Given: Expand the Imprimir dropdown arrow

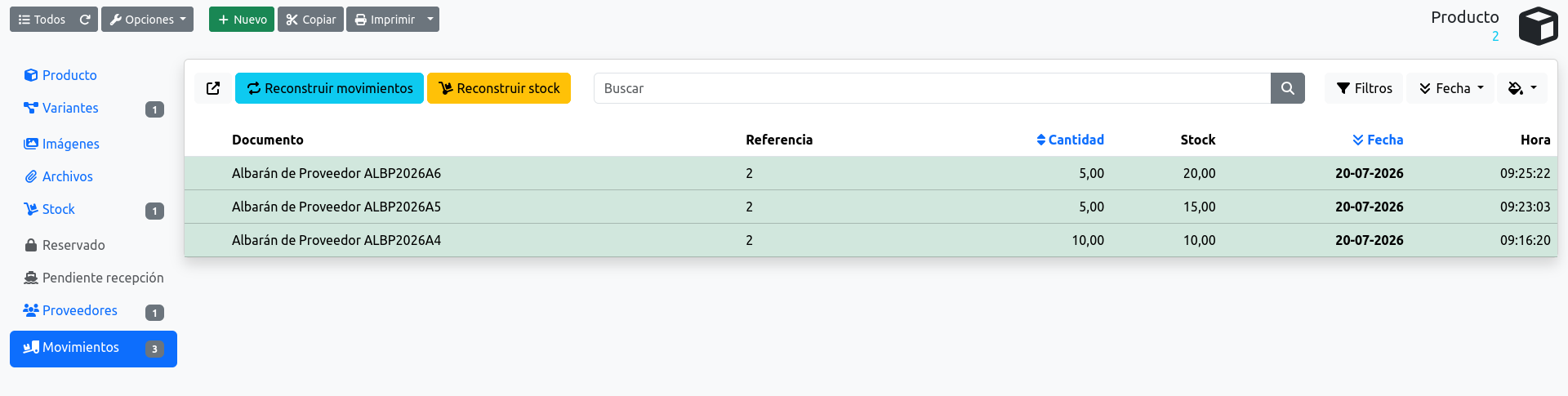Looking at the screenshot, I should tap(430, 20).
